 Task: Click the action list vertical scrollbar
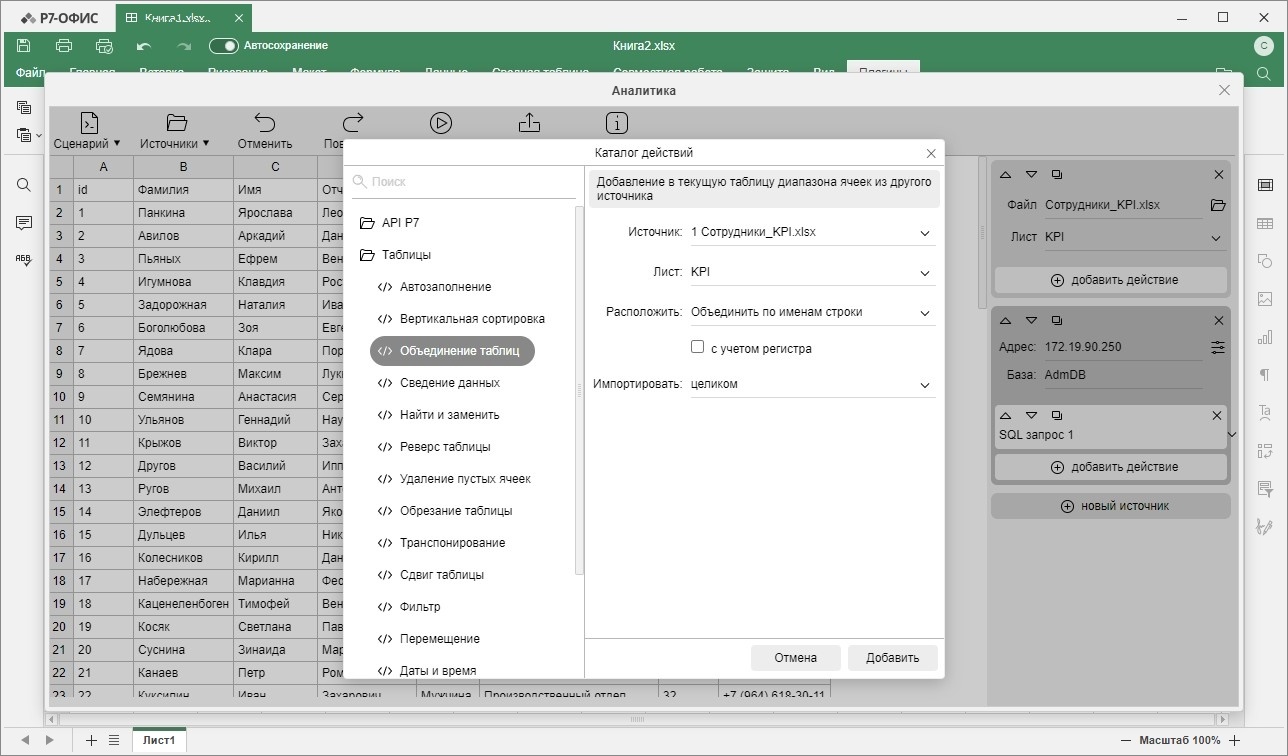[x=579, y=390]
